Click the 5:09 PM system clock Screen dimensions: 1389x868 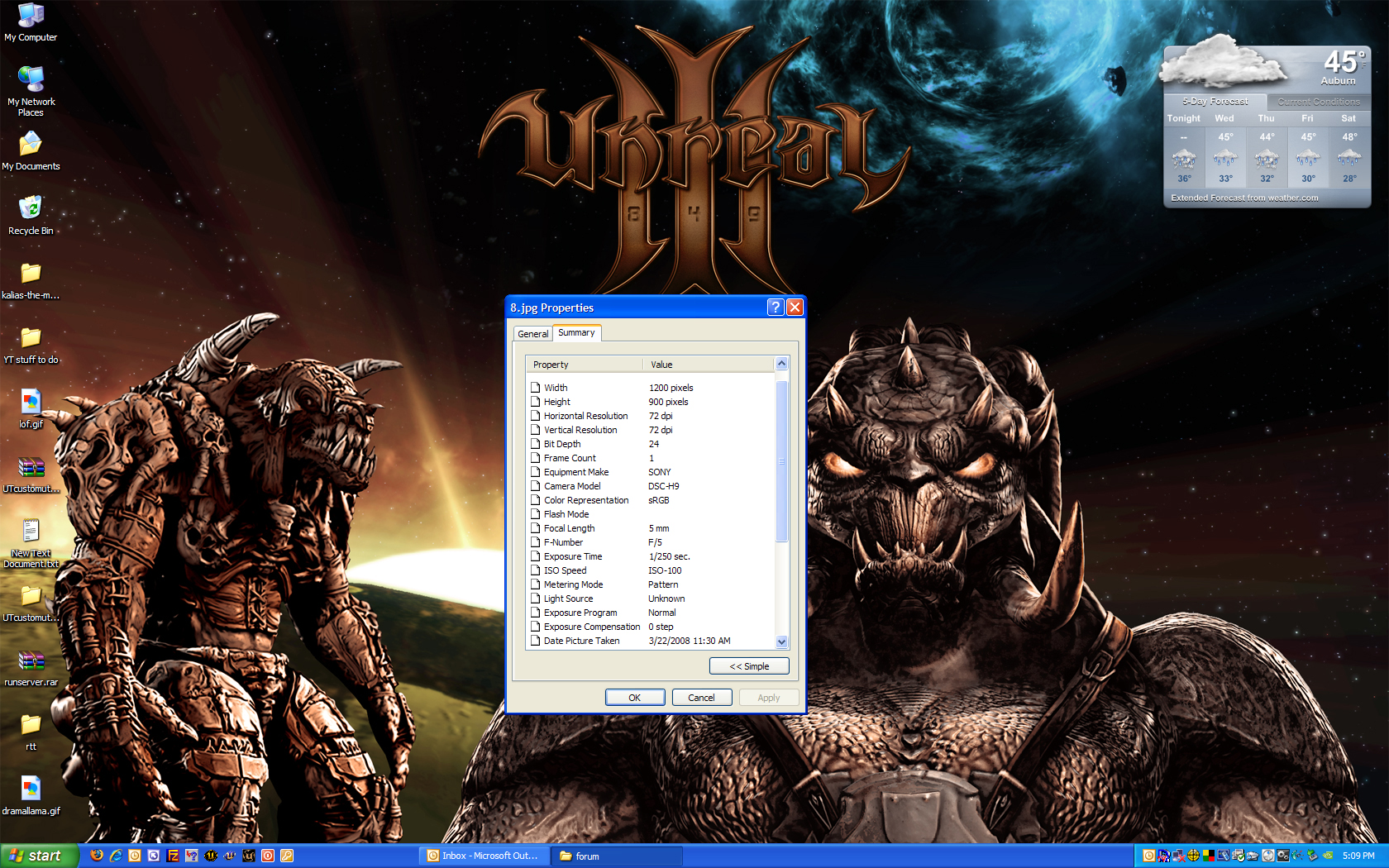(x=1358, y=856)
